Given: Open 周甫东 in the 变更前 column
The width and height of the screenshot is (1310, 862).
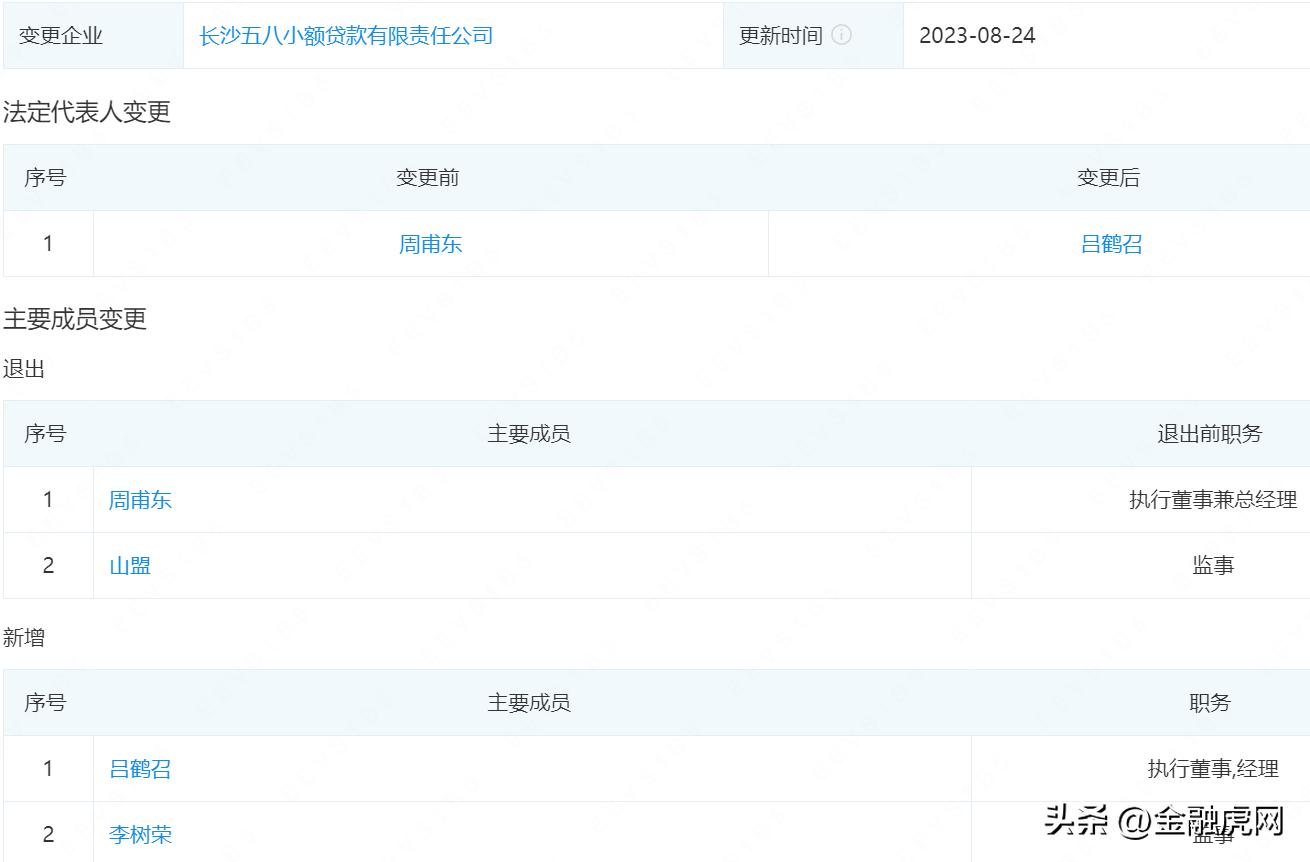Looking at the screenshot, I should coord(430,244).
